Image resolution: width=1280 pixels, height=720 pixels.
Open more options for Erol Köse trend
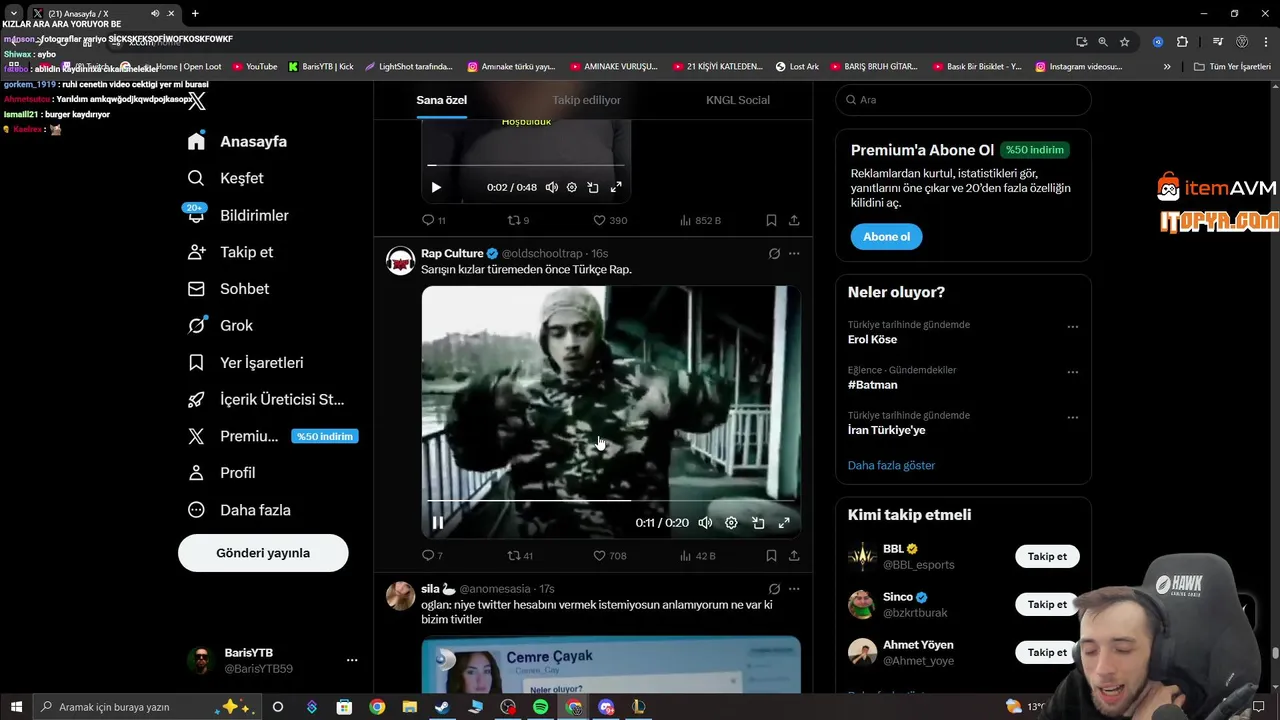pyautogui.click(x=1072, y=326)
